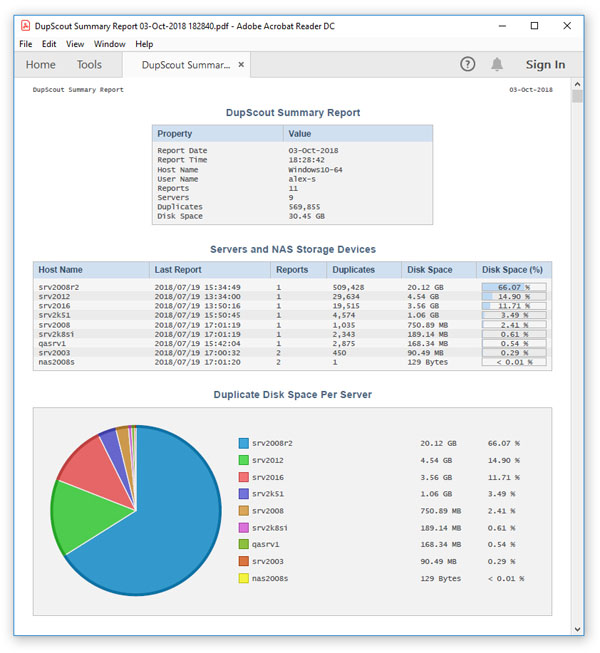The height and width of the screenshot is (653, 600).
Task: Minimize the Acrobat Reader window
Action: pyautogui.click(x=502, y=26)
